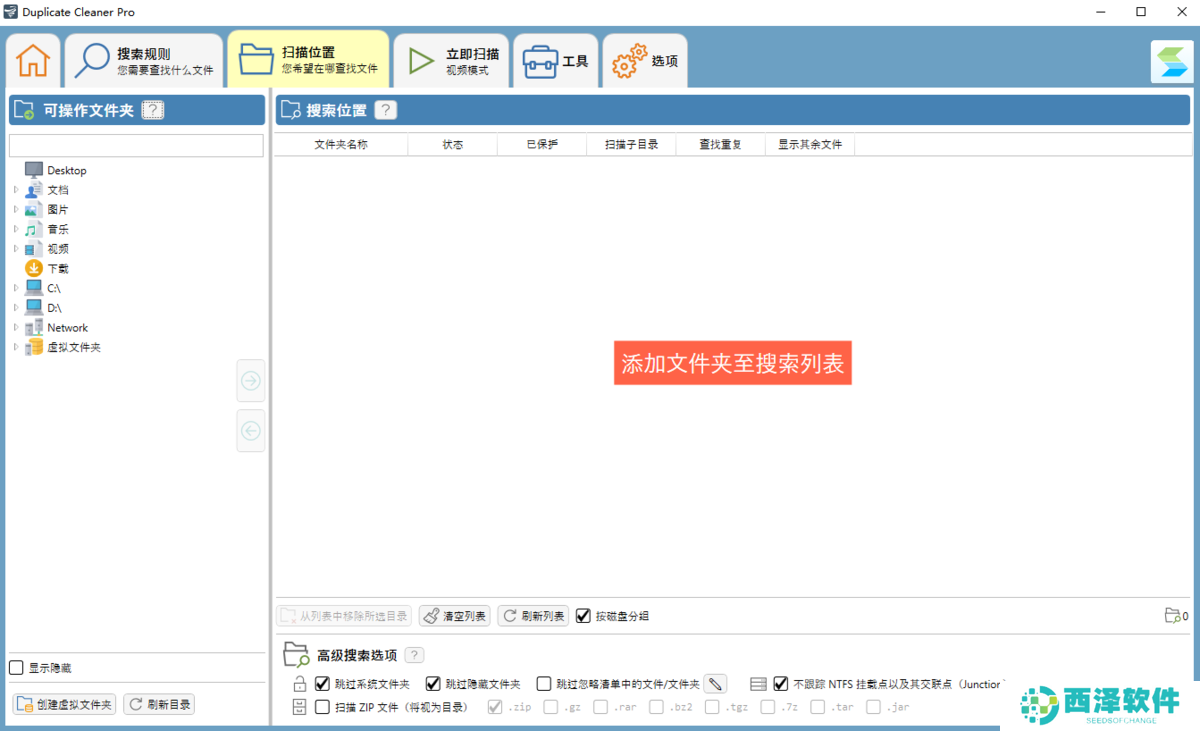Toggle 跳过忽略清单中的文件/文件夹 checkbox
The width and height of the screenshot is (1200, 731).
click(544, 684)
